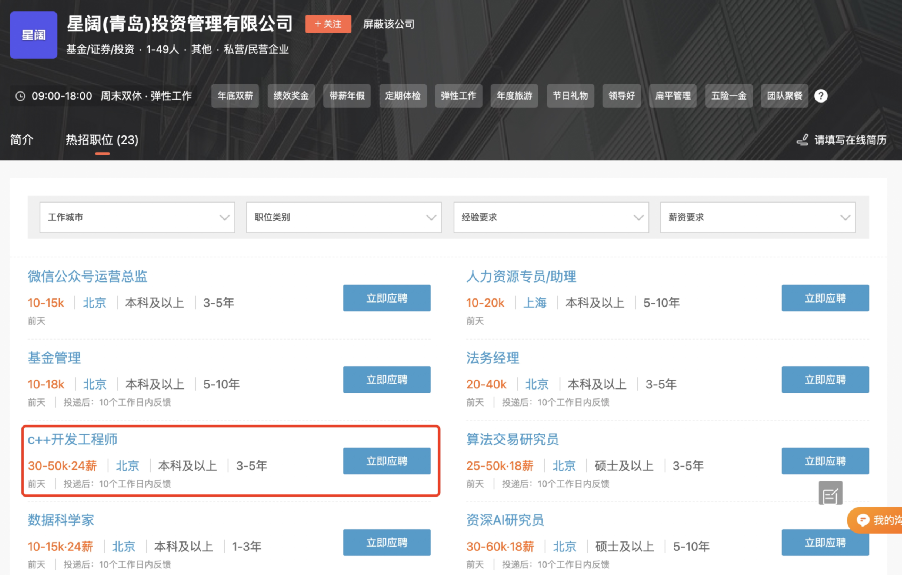Click 立即应聘 for 法务经理
Viewport: 902px width, 575px height.
[824, 379]
